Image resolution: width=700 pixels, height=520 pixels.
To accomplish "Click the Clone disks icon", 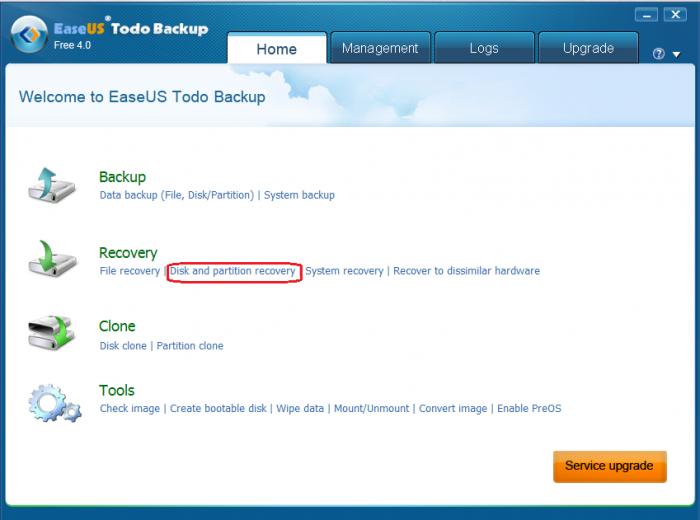I will 51,333.
